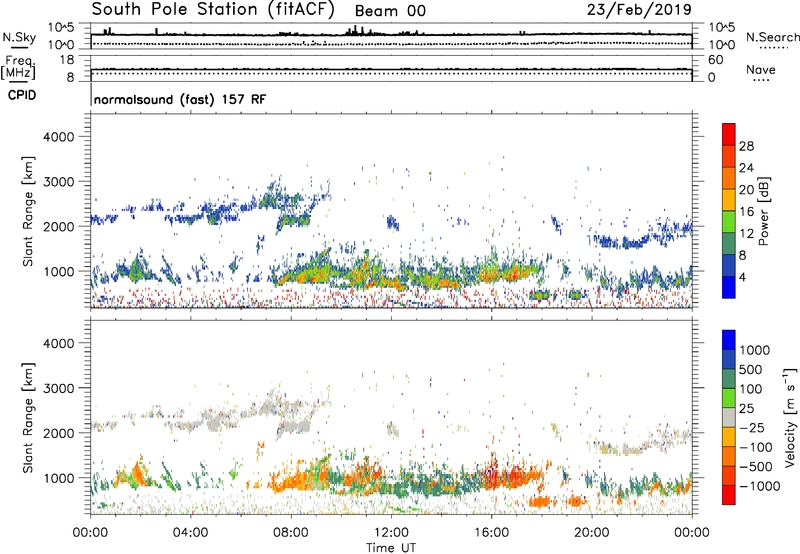Click the '16:00' time tick label
This screenshot has height=554, width=800.
[491, 533]
